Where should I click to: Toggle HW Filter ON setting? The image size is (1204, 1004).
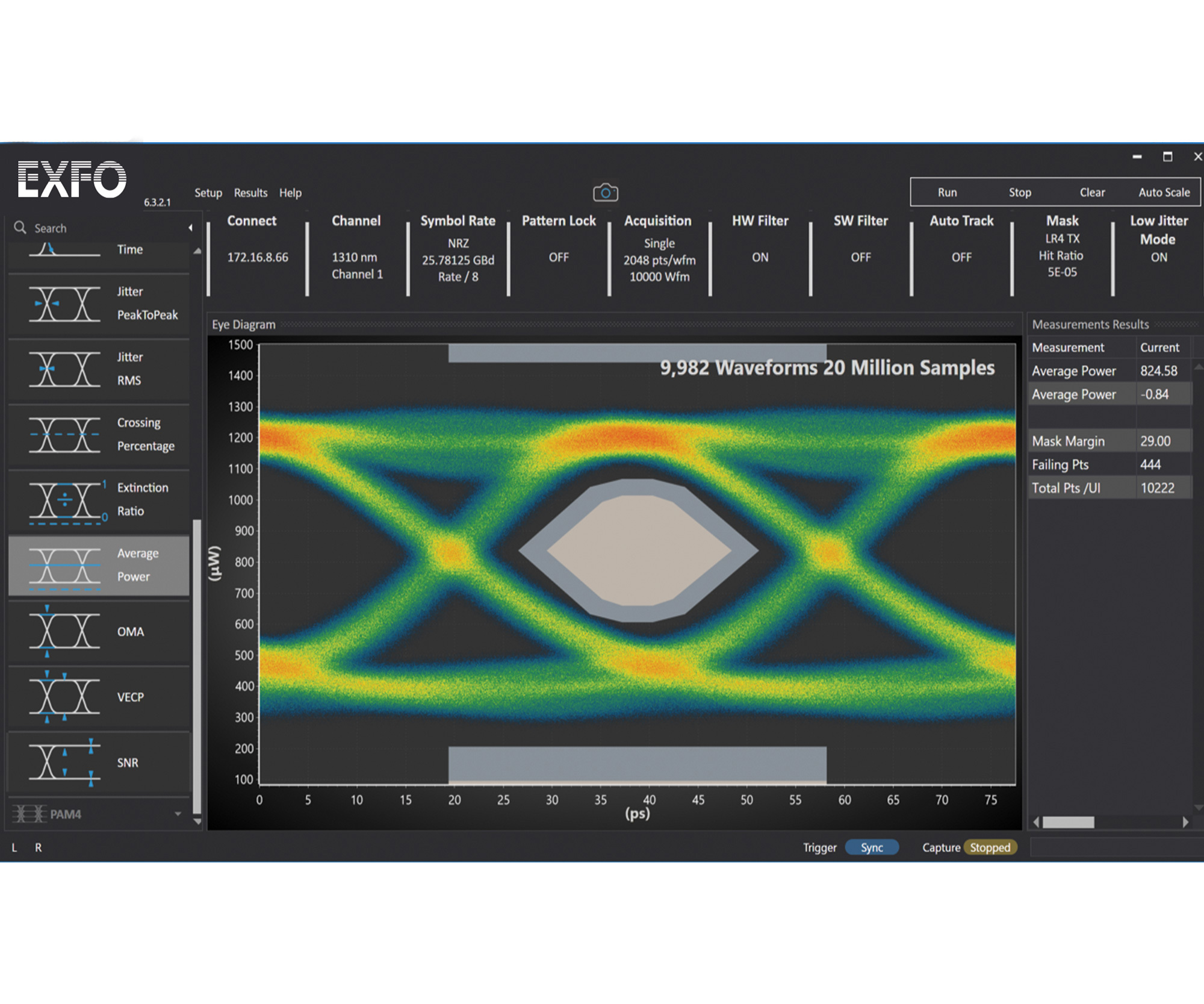(x=760, y=257)
